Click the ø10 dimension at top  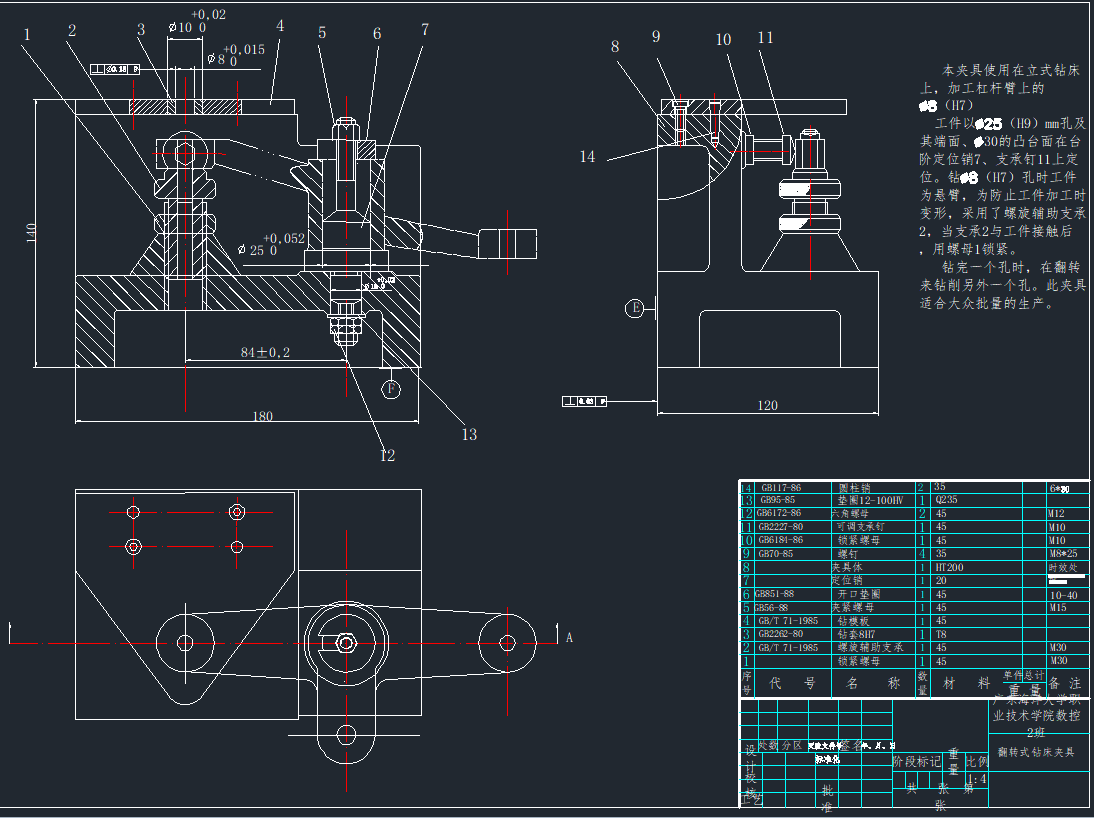pyautogui.click(x=185, y=28)
